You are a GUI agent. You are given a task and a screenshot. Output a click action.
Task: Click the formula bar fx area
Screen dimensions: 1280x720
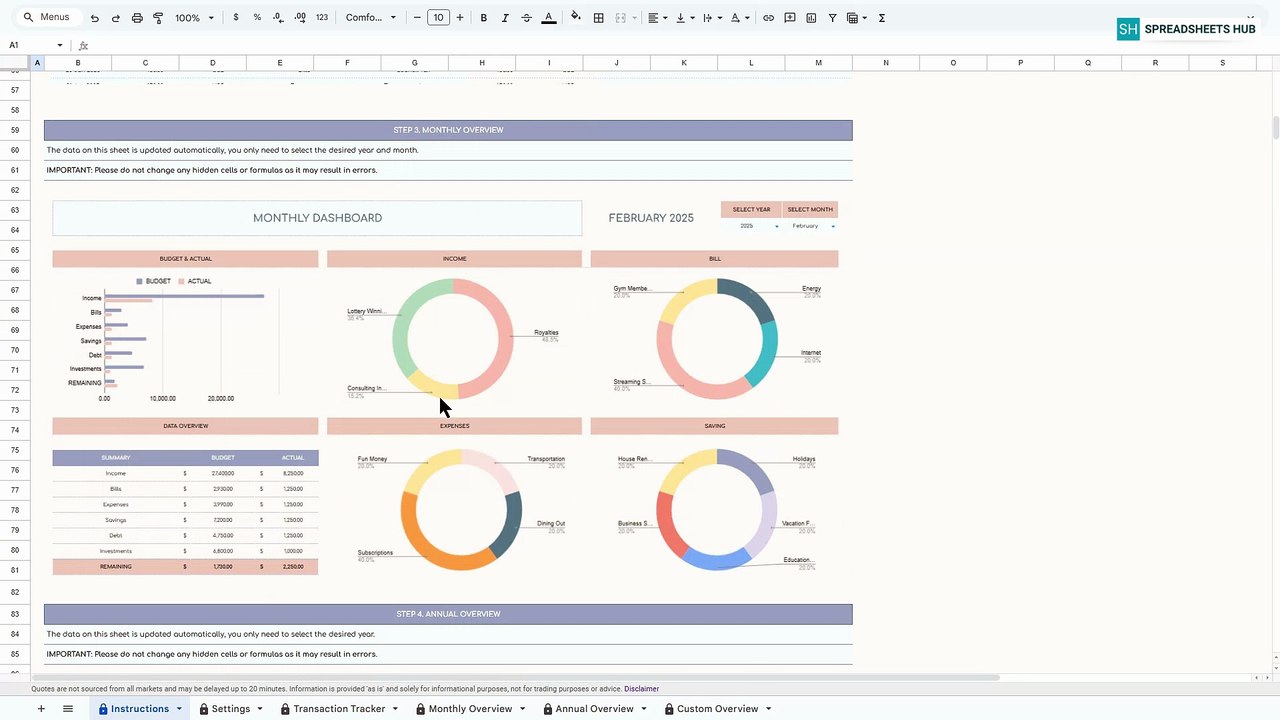click(83, 45)
